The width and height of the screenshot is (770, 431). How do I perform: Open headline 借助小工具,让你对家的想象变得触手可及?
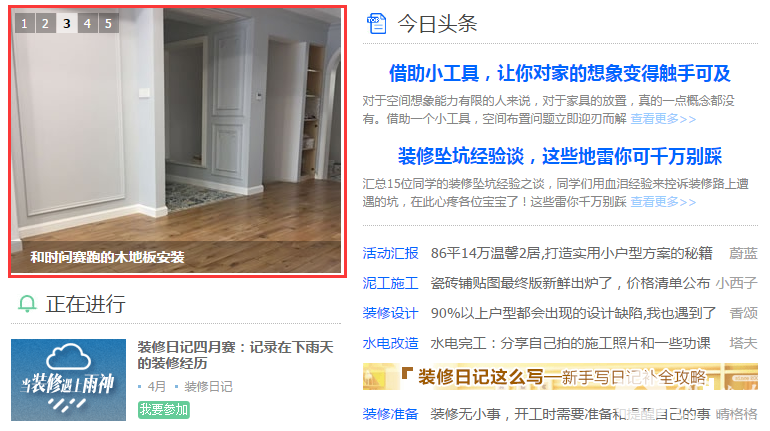(x=560, y=73)
